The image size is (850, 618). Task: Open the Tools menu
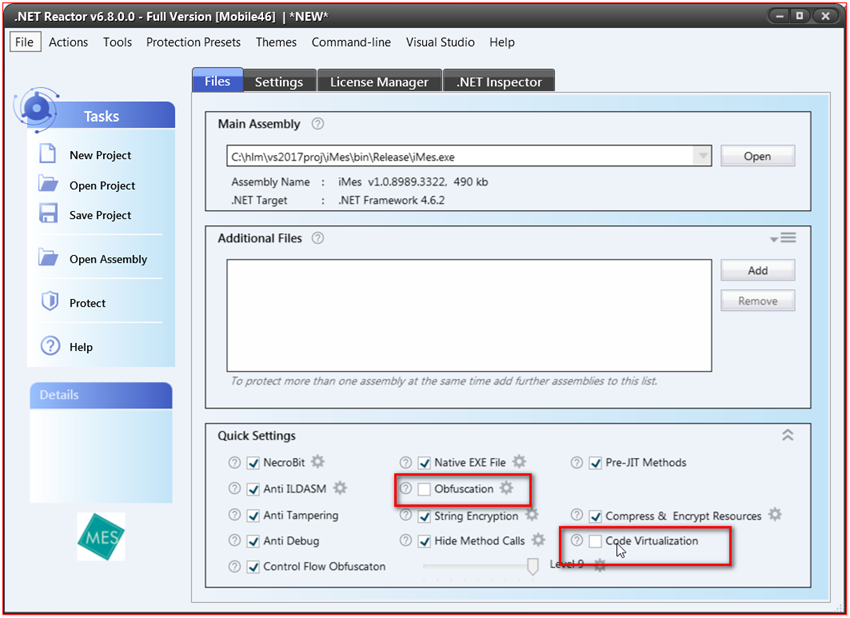118,42
